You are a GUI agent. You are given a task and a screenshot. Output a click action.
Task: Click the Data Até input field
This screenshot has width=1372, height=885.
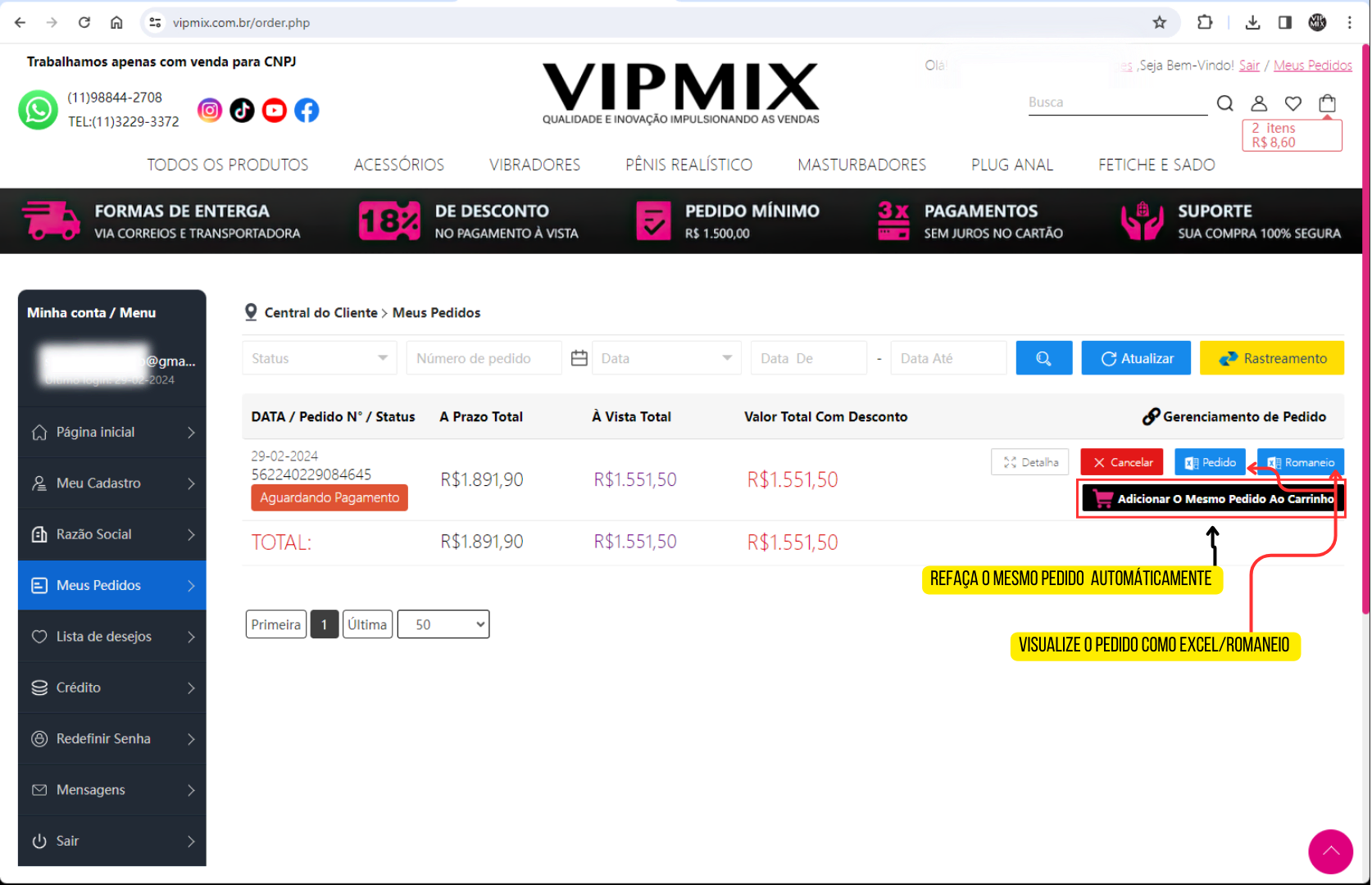pos(948,358)
